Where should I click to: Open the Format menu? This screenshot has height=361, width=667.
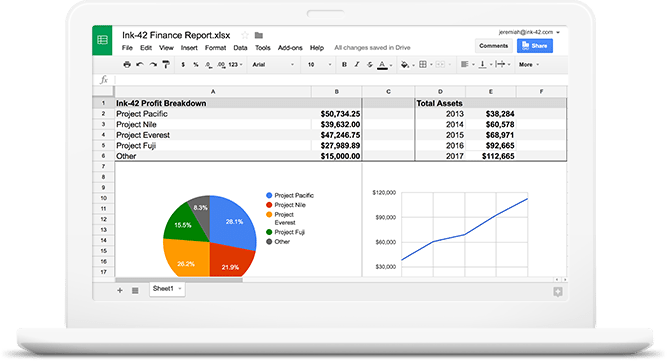point(215,48)
